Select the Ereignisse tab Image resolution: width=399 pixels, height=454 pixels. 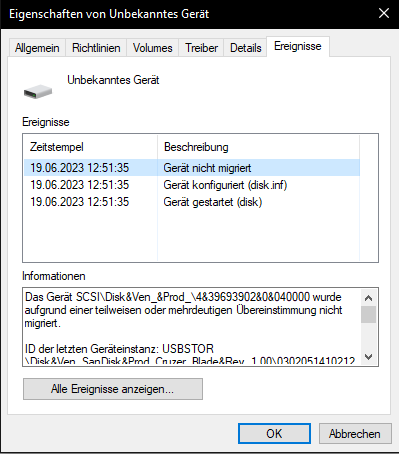[298, 46]
